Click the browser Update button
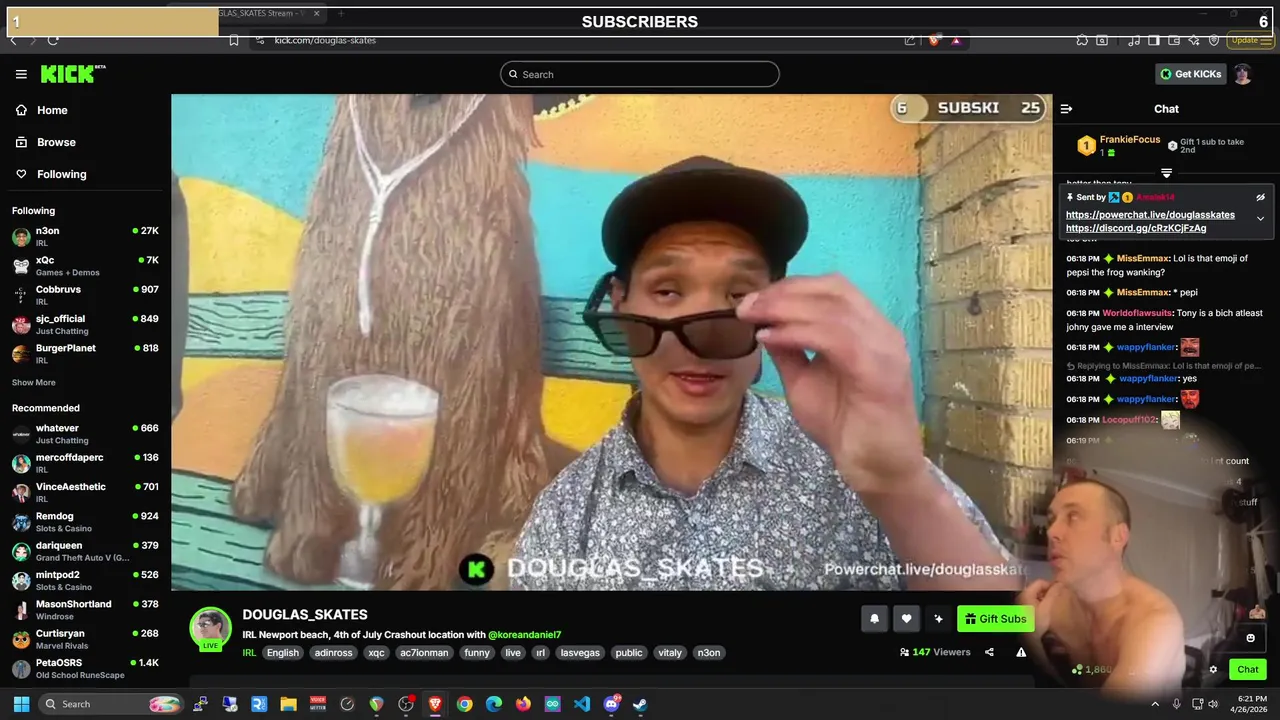 click(x=1251, y=40)
